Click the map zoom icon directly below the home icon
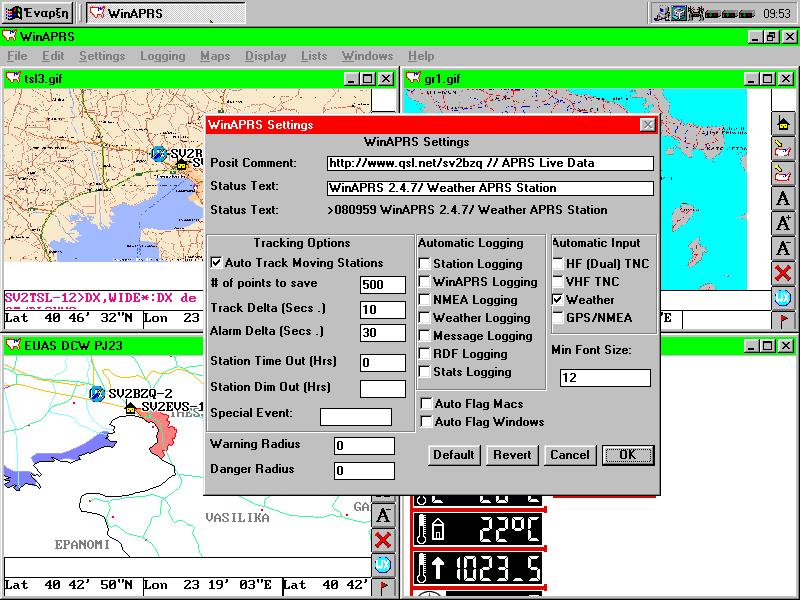The width and height of the screenshot is (800, 600). point(783,149)
